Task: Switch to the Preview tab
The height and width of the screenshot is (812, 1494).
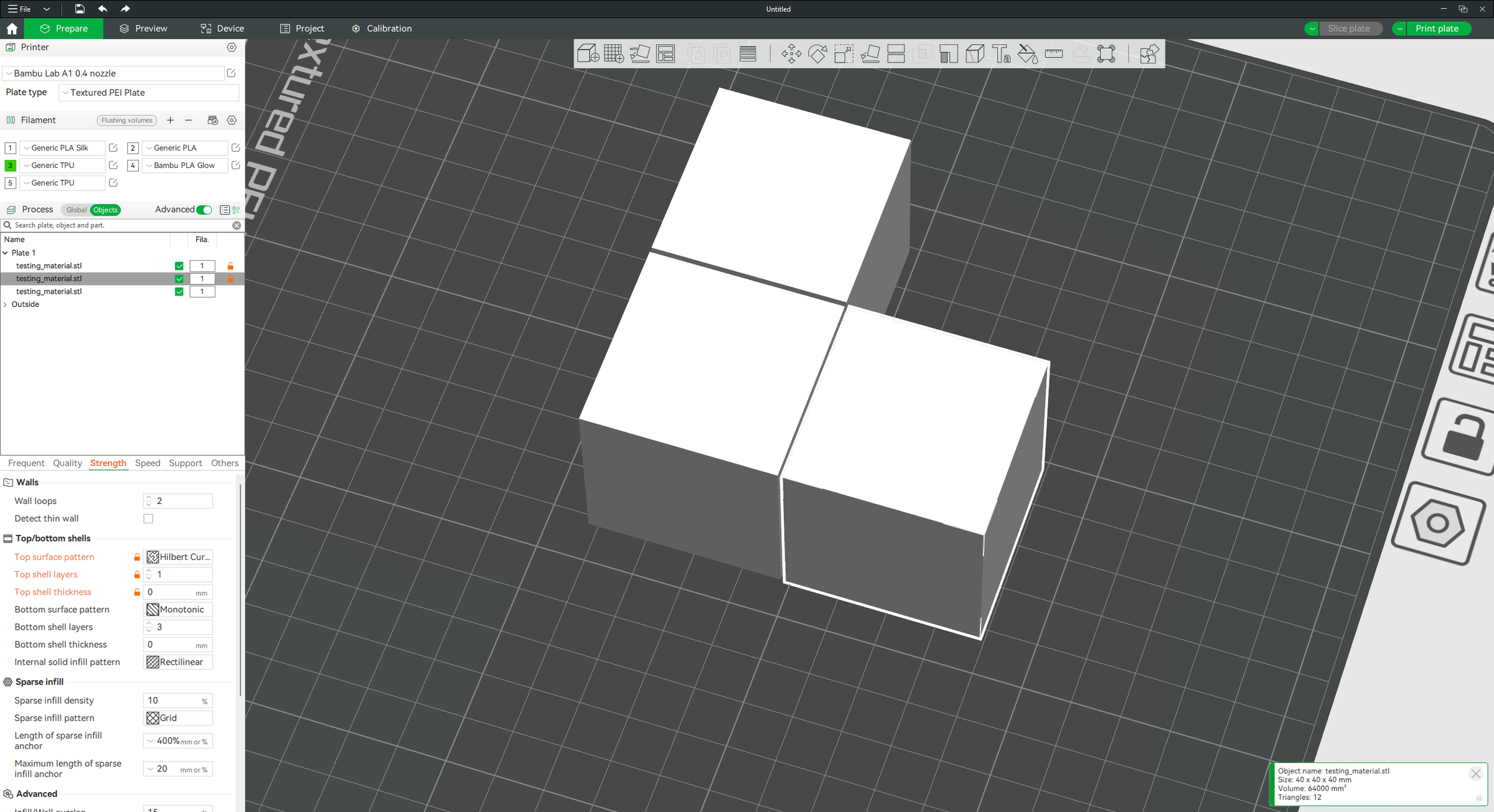Action: pos(143,29)
